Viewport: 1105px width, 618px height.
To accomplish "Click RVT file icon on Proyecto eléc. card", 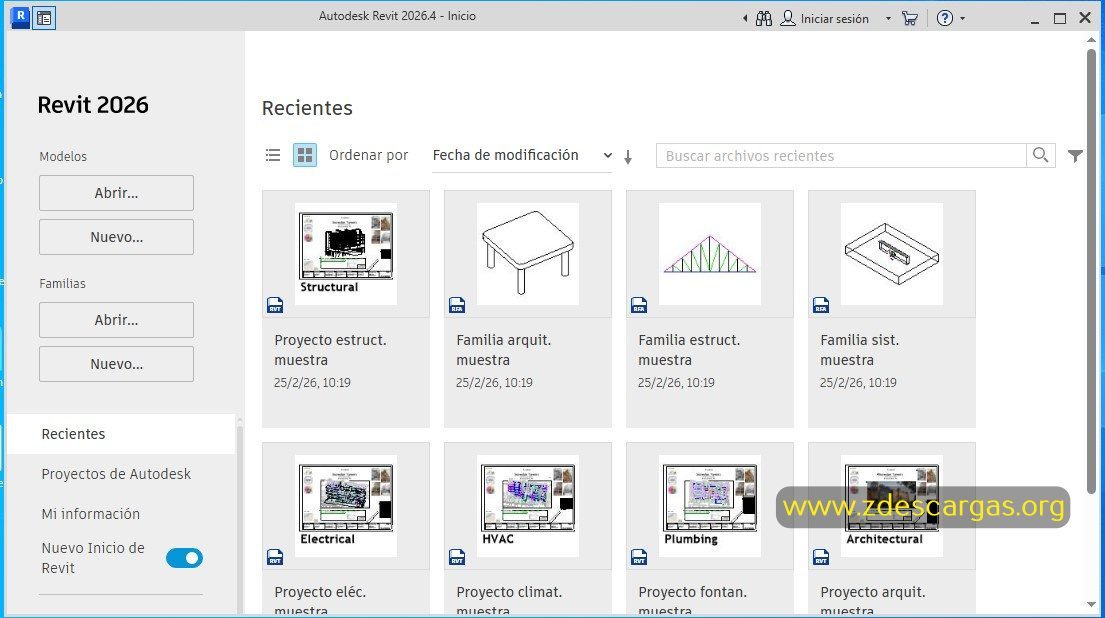I will [x=275, y=557].
